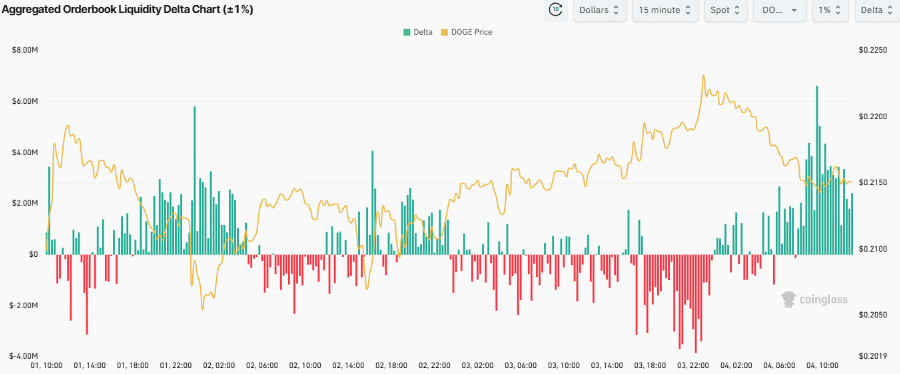Open the 15 minute interval dropdown
This screenshot has height=374, width=900.
click(665, 10)
